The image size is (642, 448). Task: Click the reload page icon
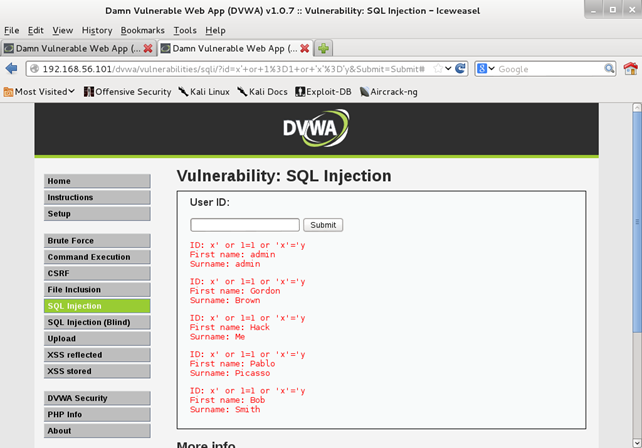tap(461, 69)
